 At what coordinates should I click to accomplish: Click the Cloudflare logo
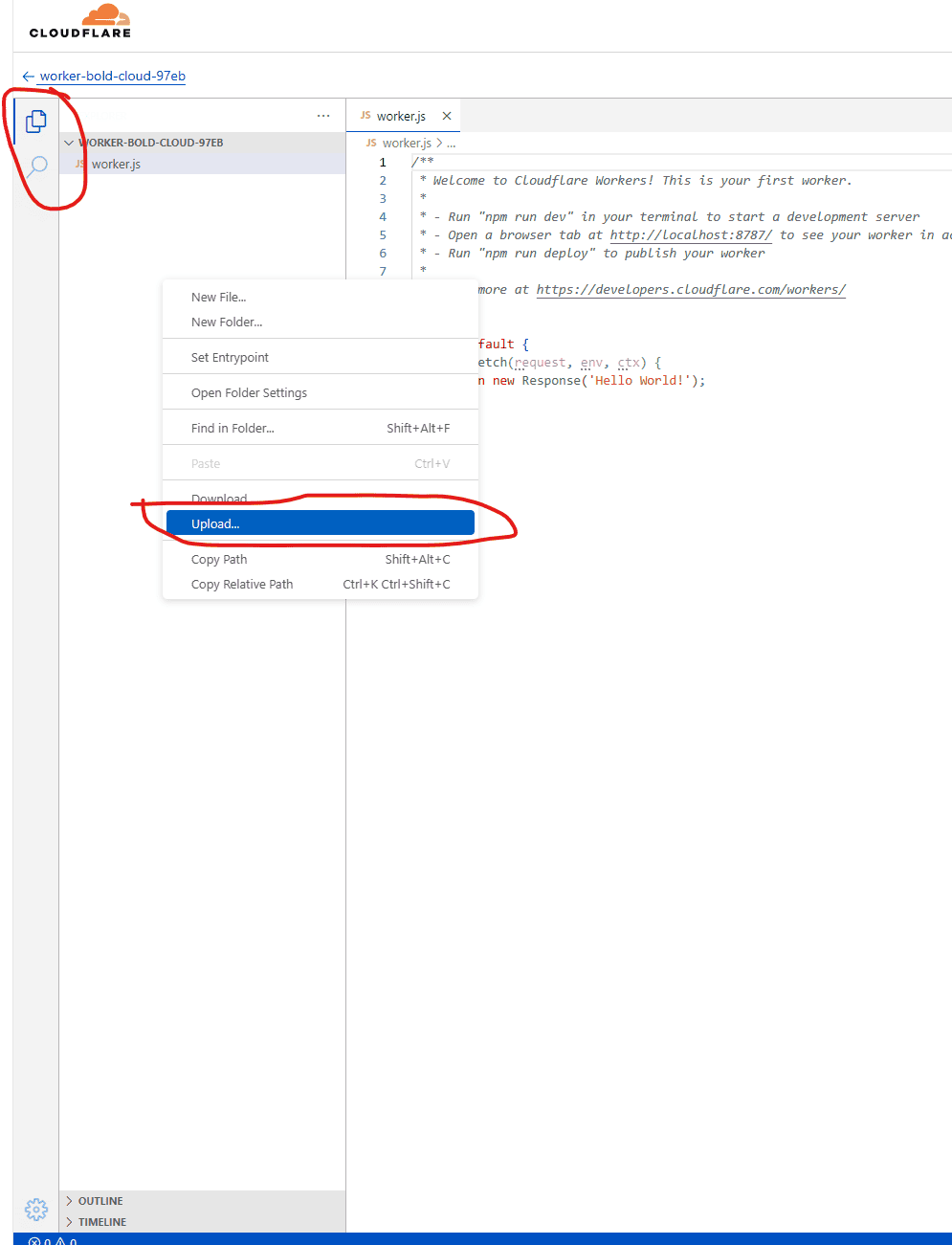click(x=81, y=21)
